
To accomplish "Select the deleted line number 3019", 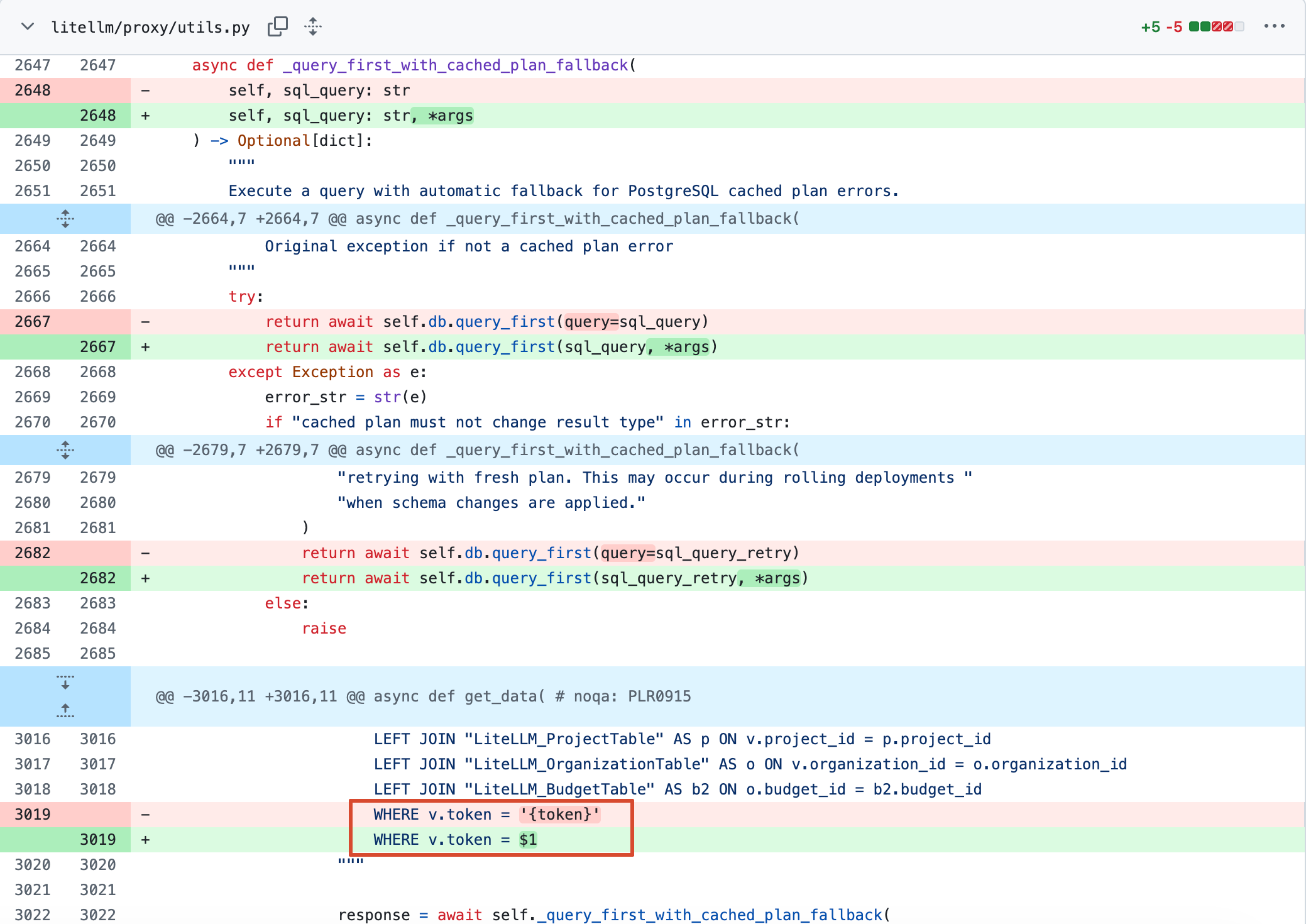I will coord(33,815).
